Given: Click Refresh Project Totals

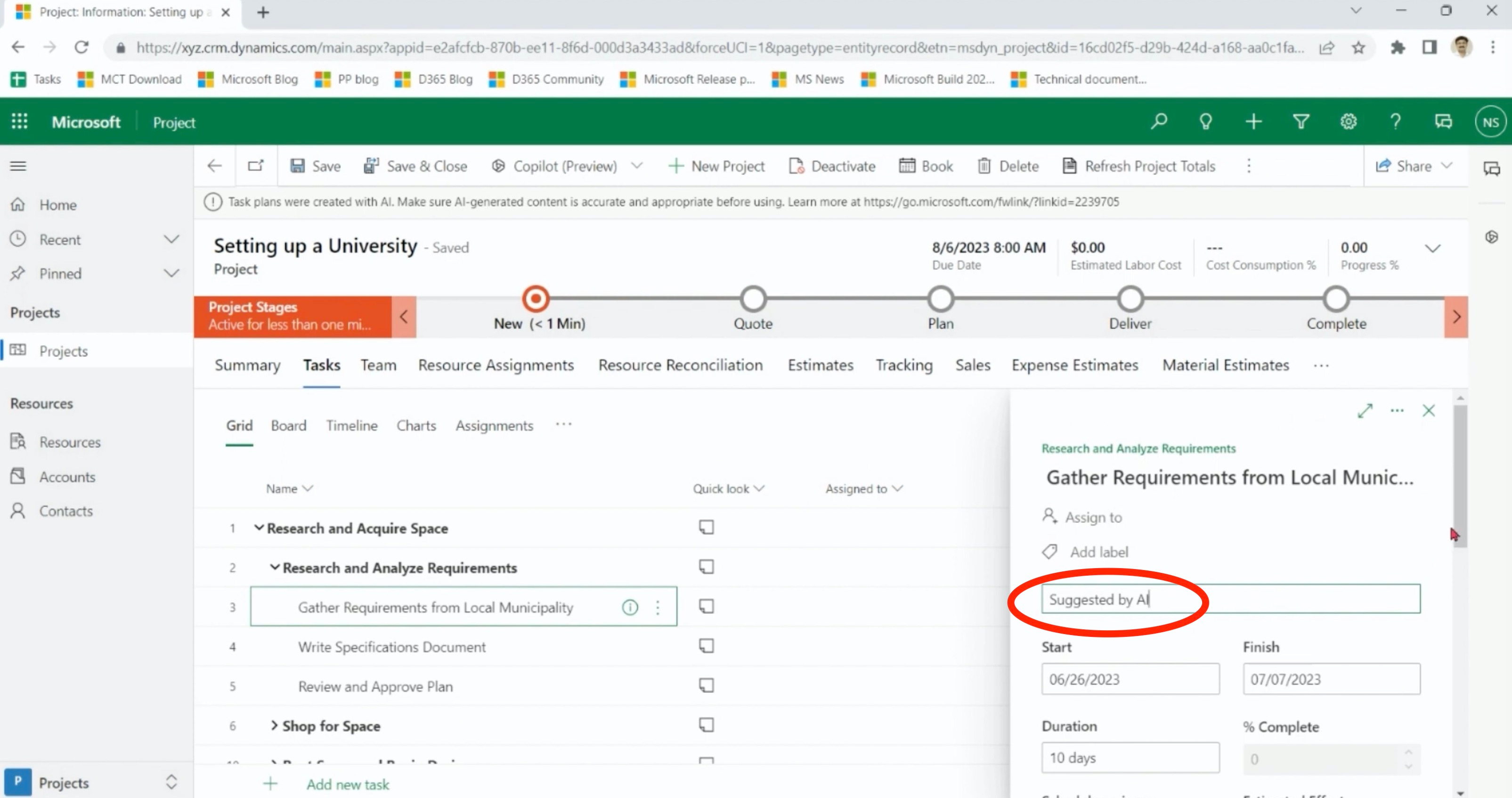Looking at the screenshot, I should tap(1138, 166).
